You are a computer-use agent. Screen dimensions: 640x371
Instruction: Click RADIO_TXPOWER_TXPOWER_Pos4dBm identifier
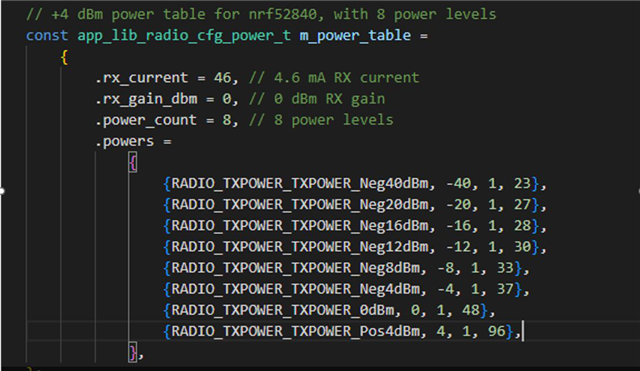(296, 331)
